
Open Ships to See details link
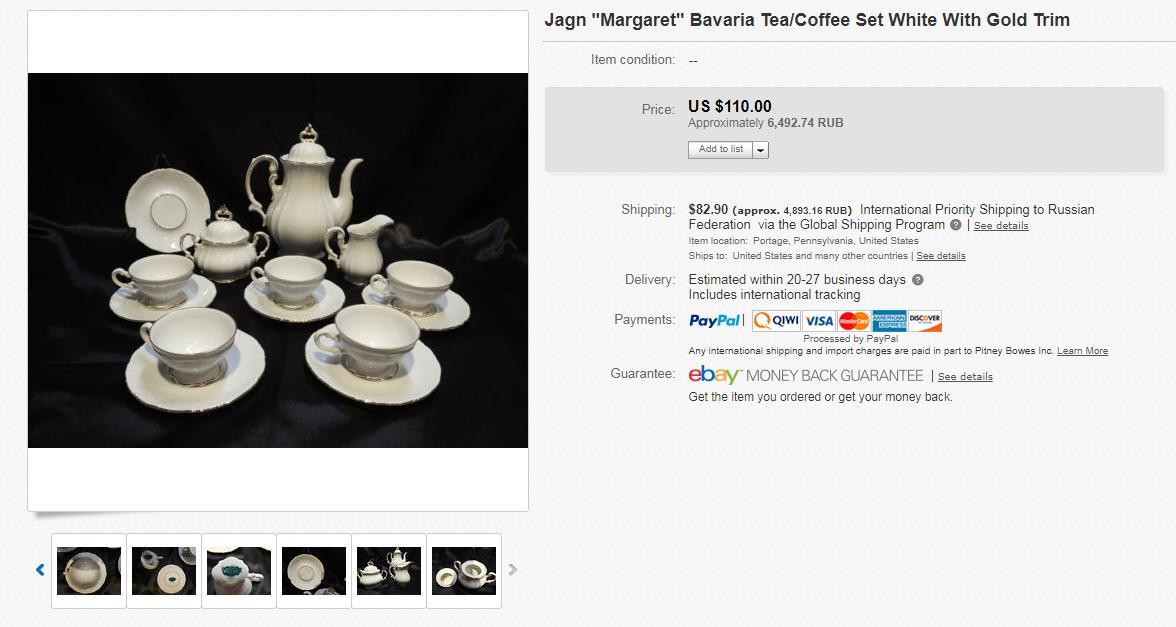click(940, 256)
